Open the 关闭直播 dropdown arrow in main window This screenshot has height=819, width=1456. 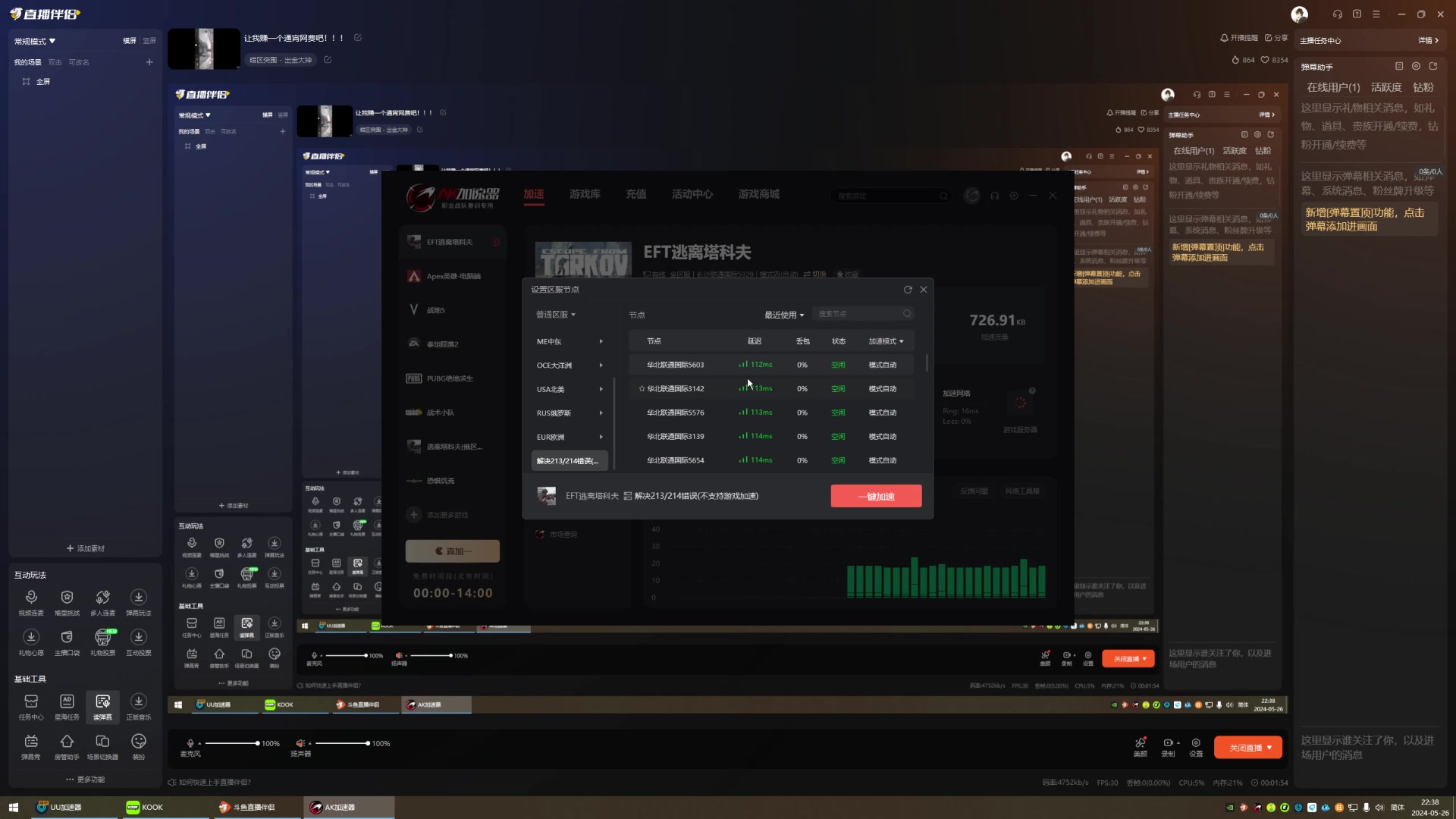coord(1269,748)
